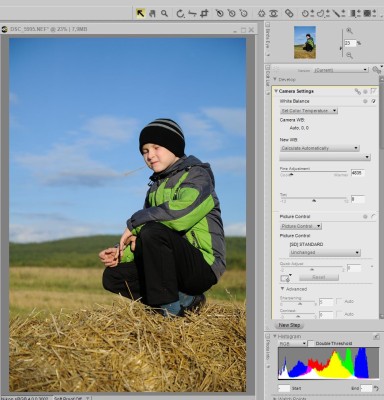Select the Auto Retouch Brush tool
Screen dimensions: 384x400
[x=289, y=13]
